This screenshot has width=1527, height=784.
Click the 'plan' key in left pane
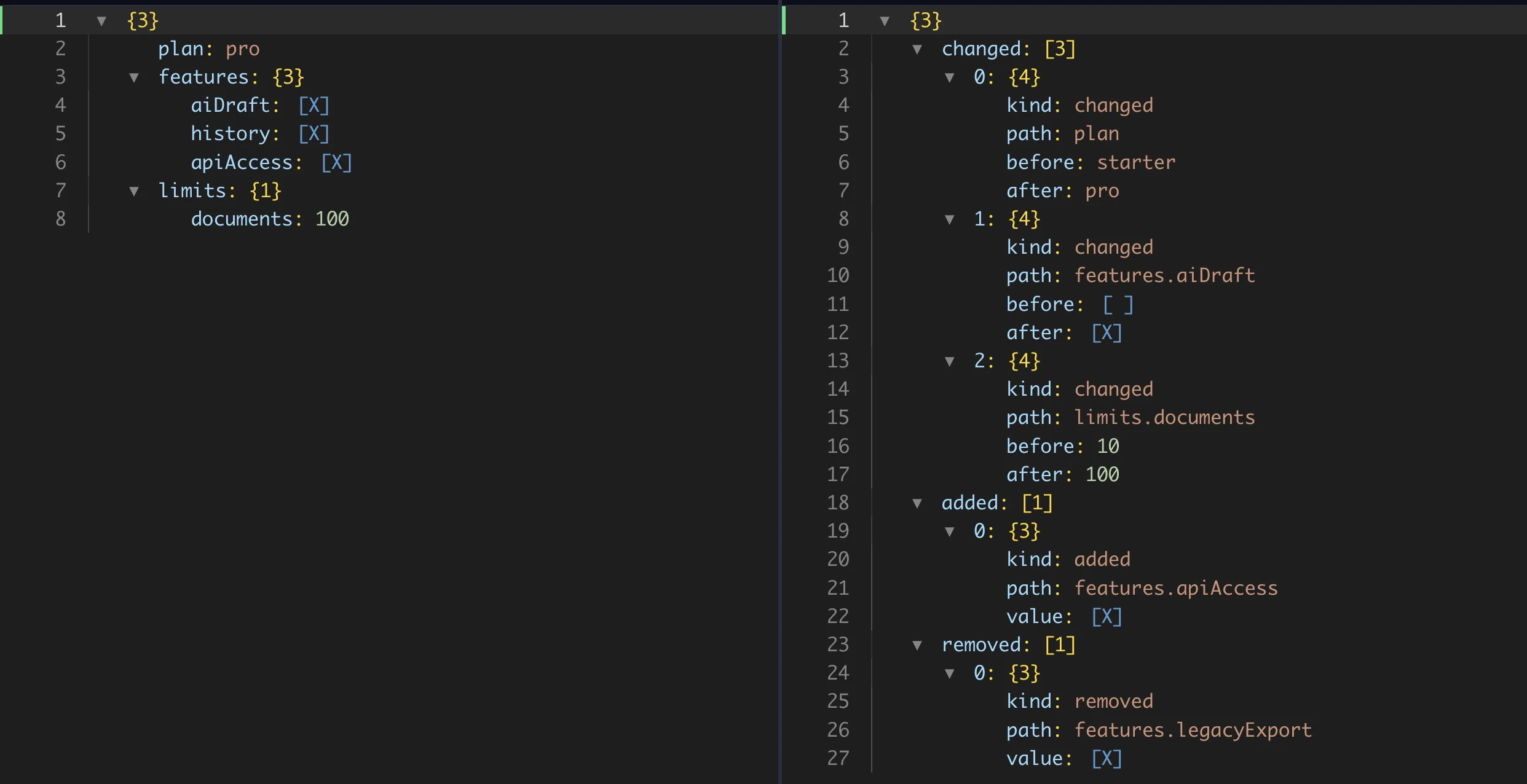click(181, 49)
